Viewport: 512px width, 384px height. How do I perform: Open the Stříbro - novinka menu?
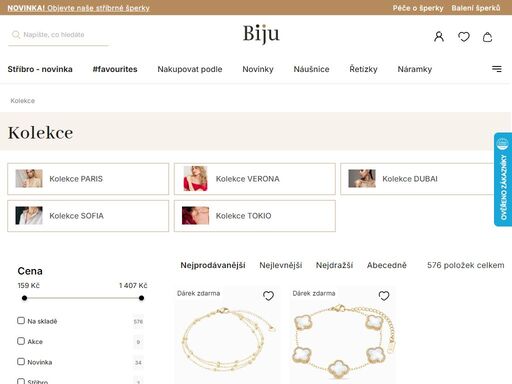point(40,69)
